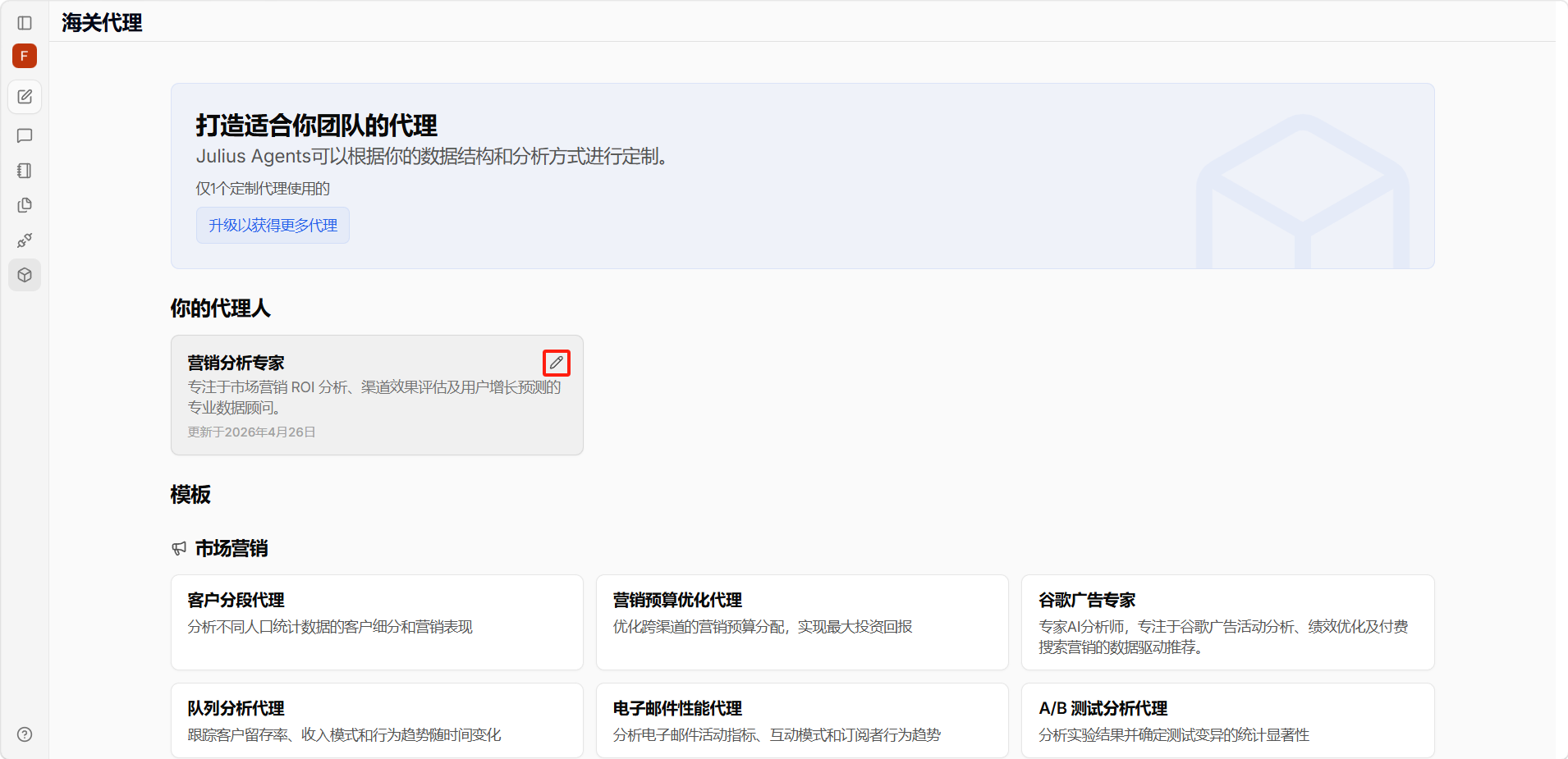Click the 打造适合你团队的代理 banner heading
1568x759 pixels.
316,126
